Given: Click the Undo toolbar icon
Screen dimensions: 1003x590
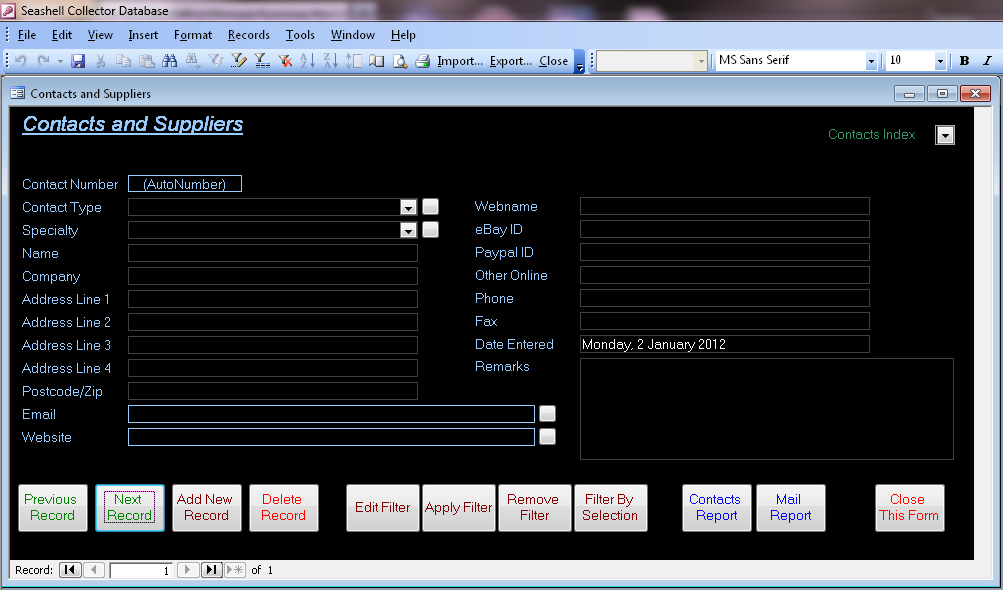Looking at the screenshot, I should (20, 61).
